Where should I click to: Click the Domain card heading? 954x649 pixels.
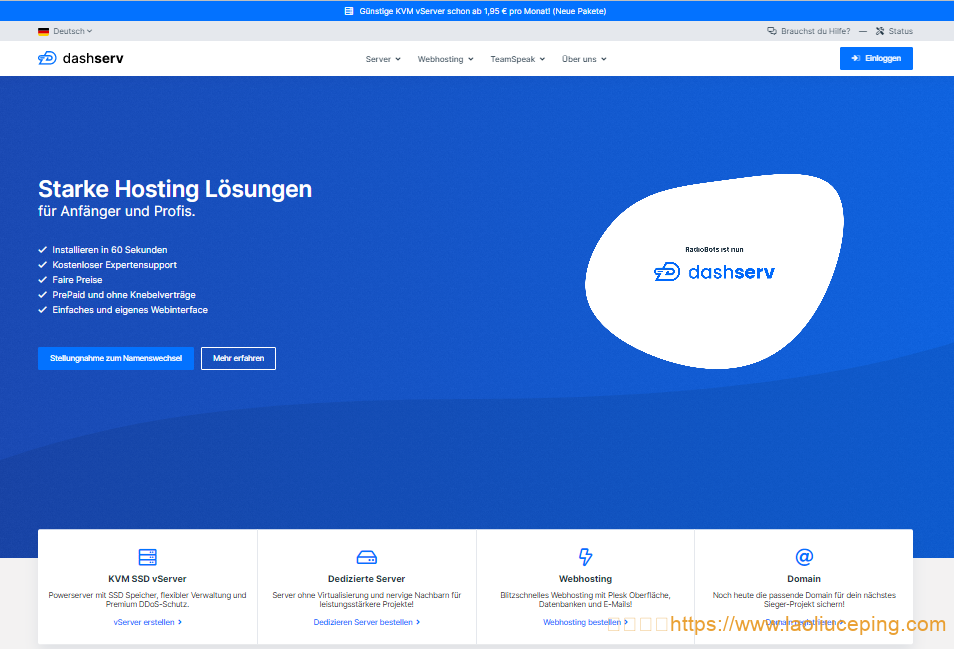(x=804, y=579)
